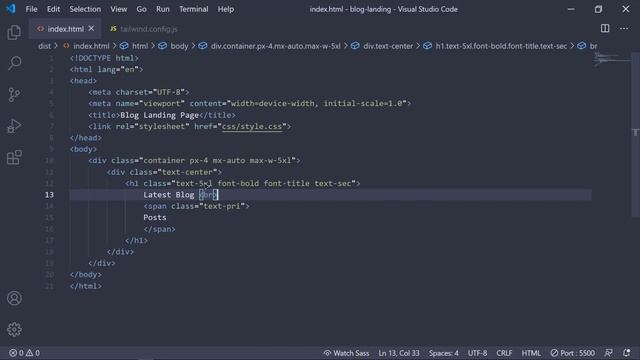Click the closing </span> tag
This screenshot has height=360, width=640.
point(159,229)
